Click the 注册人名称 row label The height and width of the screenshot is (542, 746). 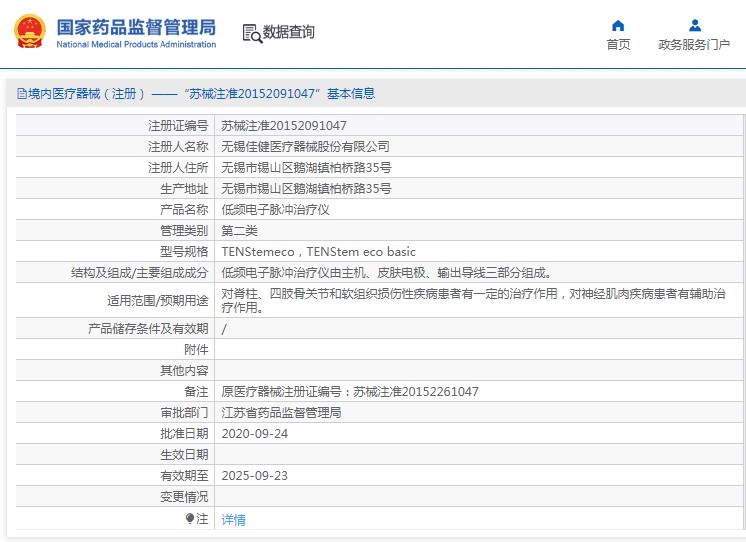point(178,147)
